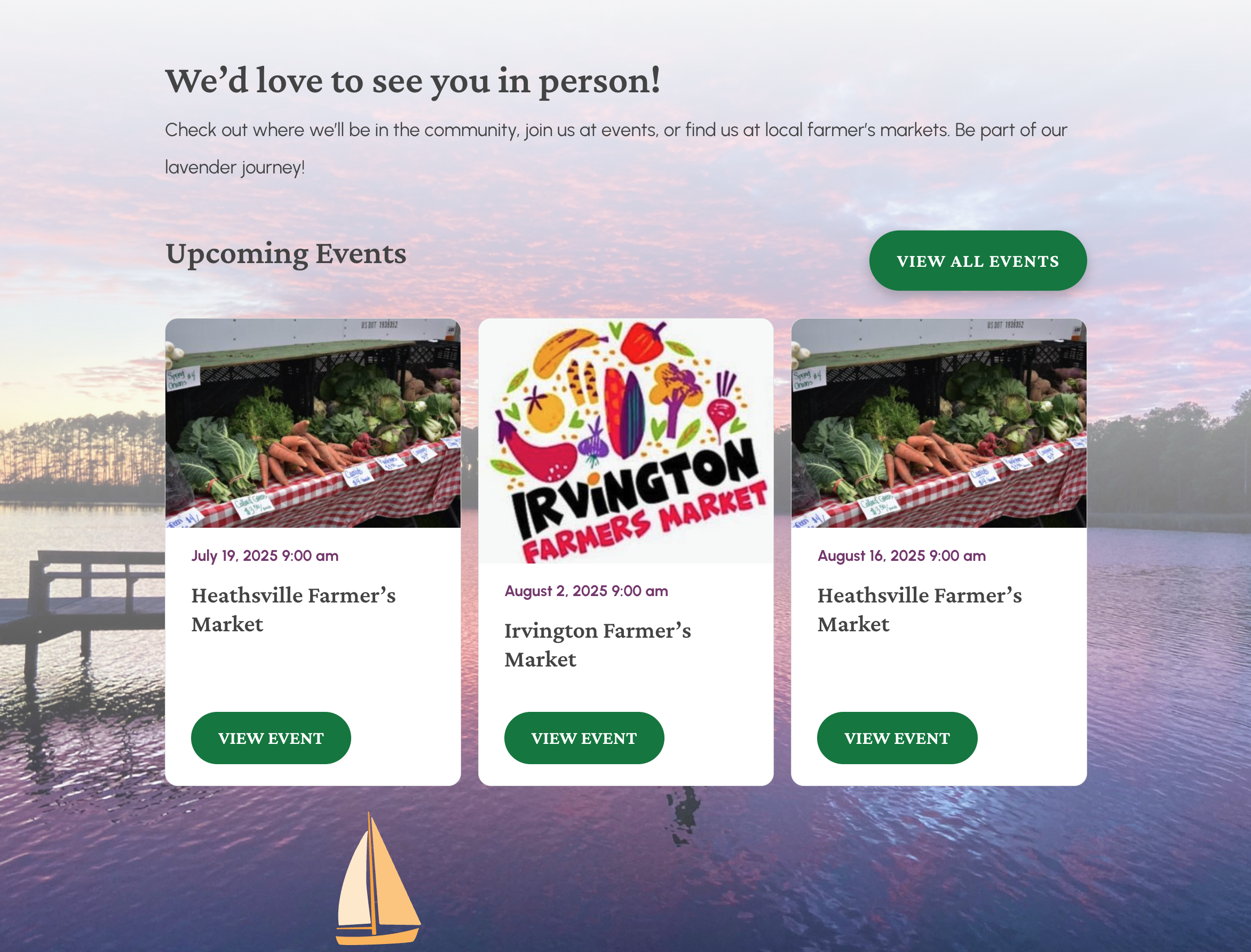Click the View All Events button
The width and height of the screenshot is (1251, 952).
(x=977, y=260)
